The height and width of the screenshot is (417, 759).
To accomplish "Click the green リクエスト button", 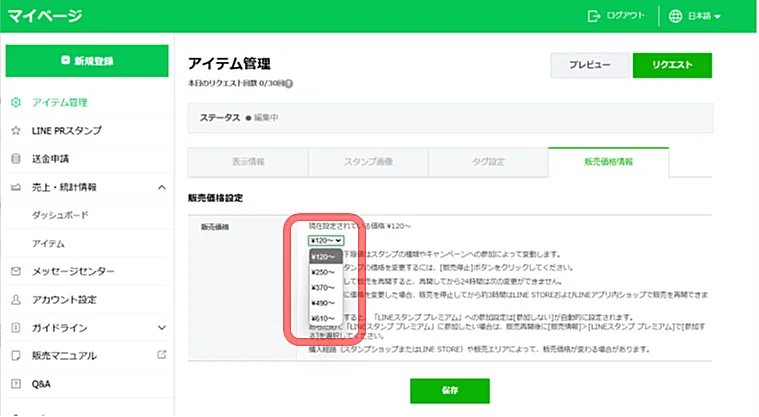I will (x=672, y=65).
